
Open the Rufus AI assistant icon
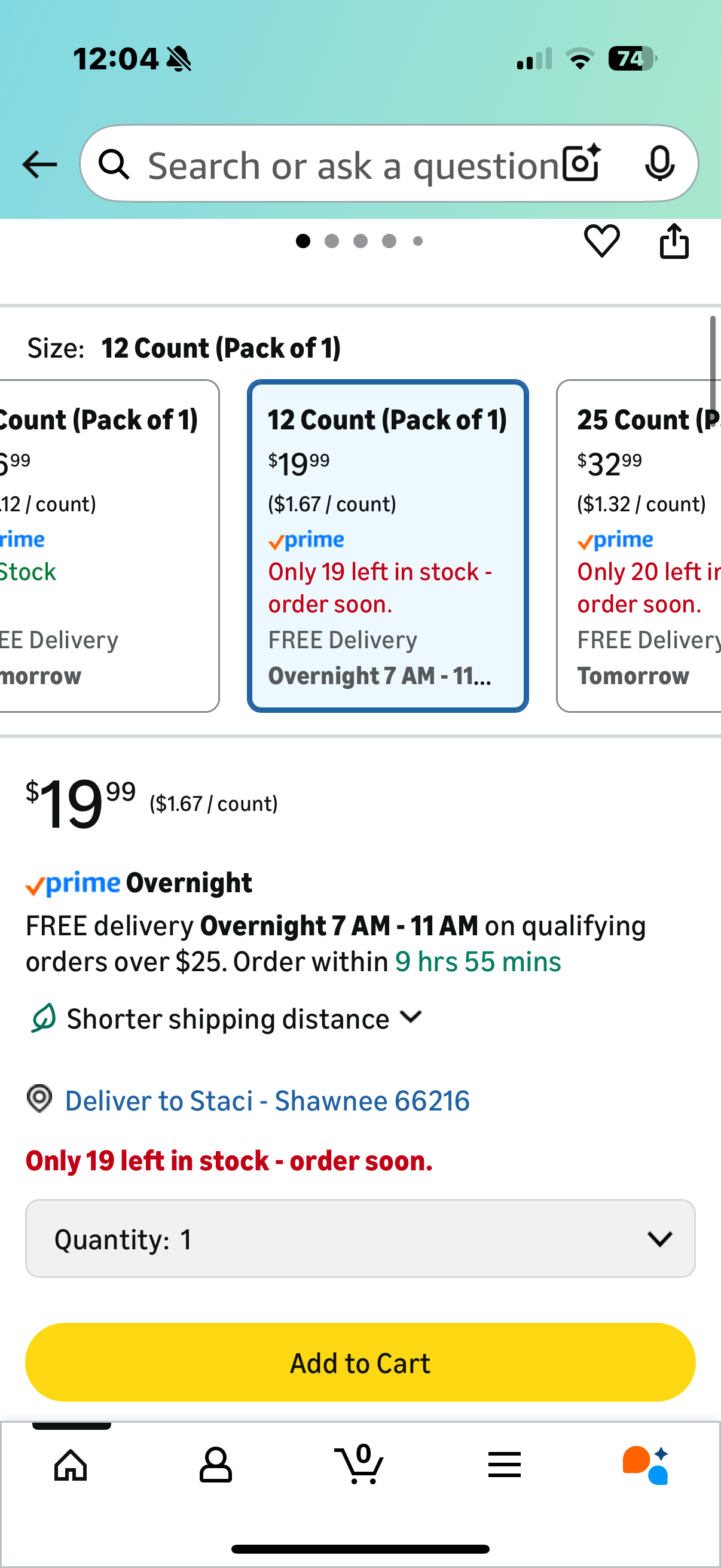pos(646,1466)
